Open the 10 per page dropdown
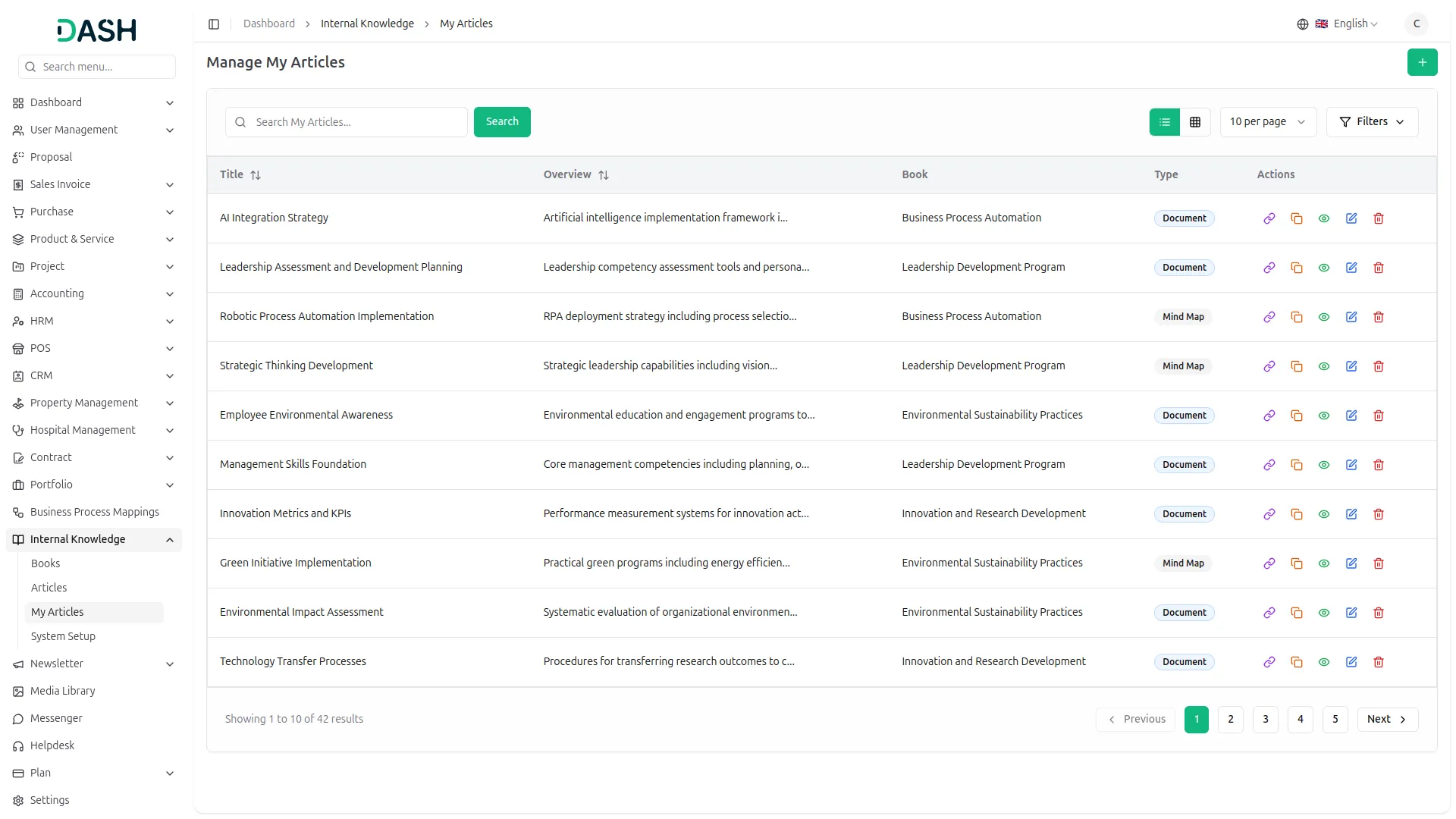1456x819 pixels. click(1267, 122)
